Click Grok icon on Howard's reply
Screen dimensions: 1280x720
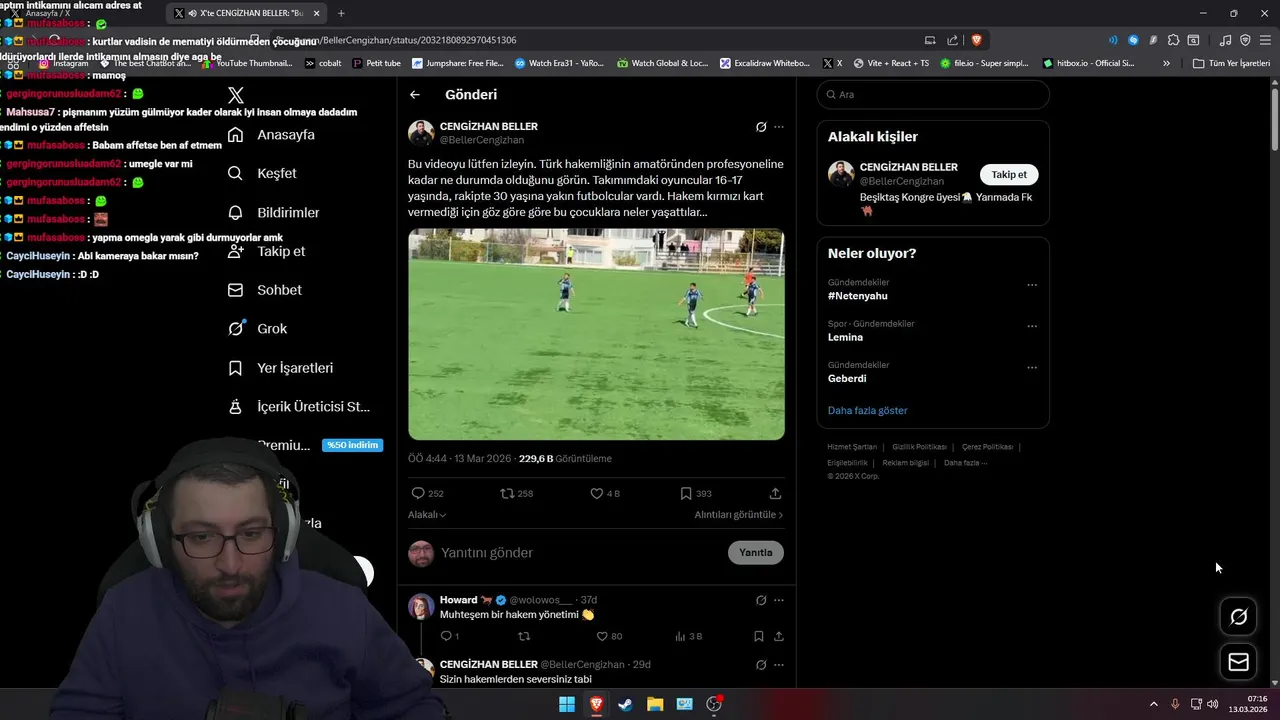coord(761,600)
